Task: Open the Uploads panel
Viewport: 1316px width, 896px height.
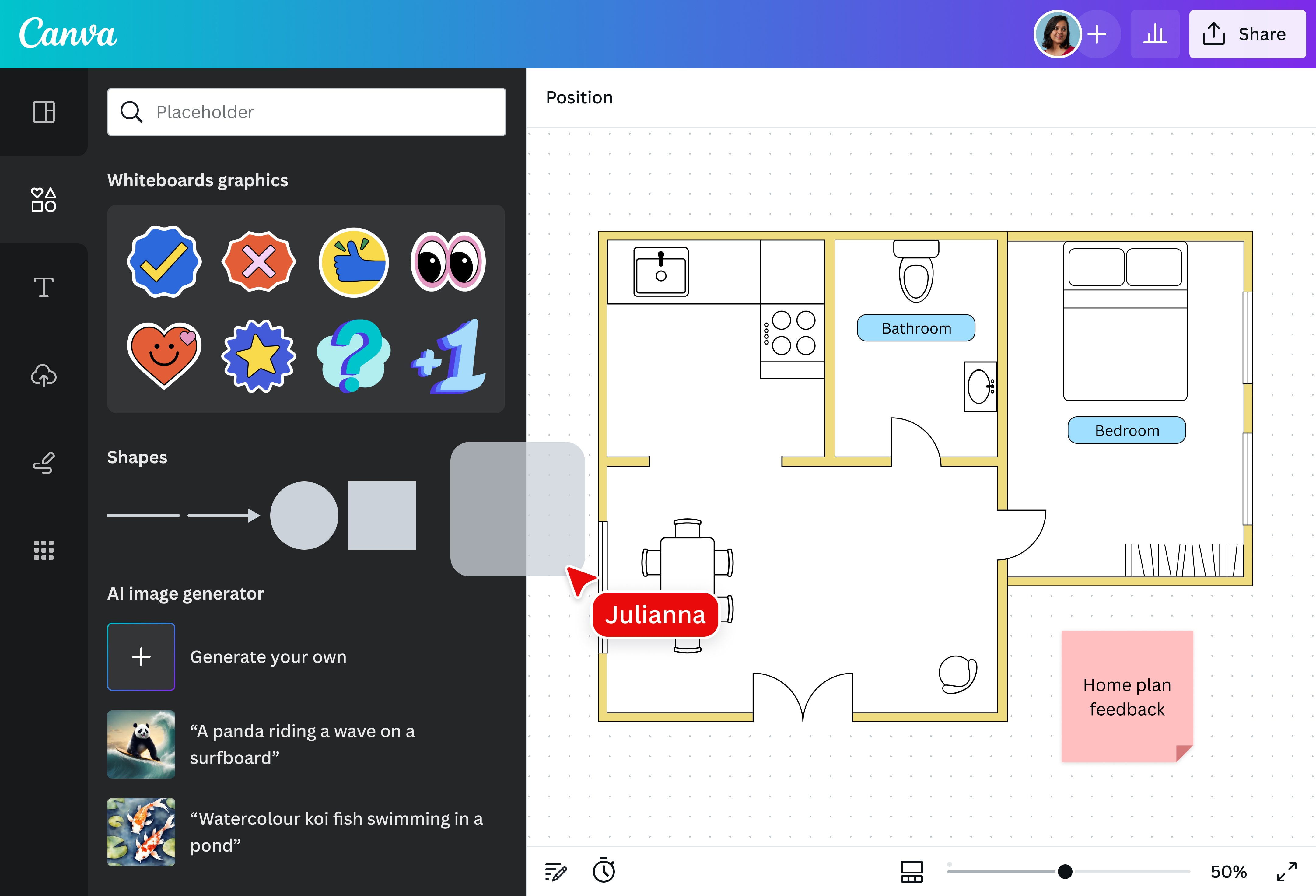Action: click(x=44, y=376)
